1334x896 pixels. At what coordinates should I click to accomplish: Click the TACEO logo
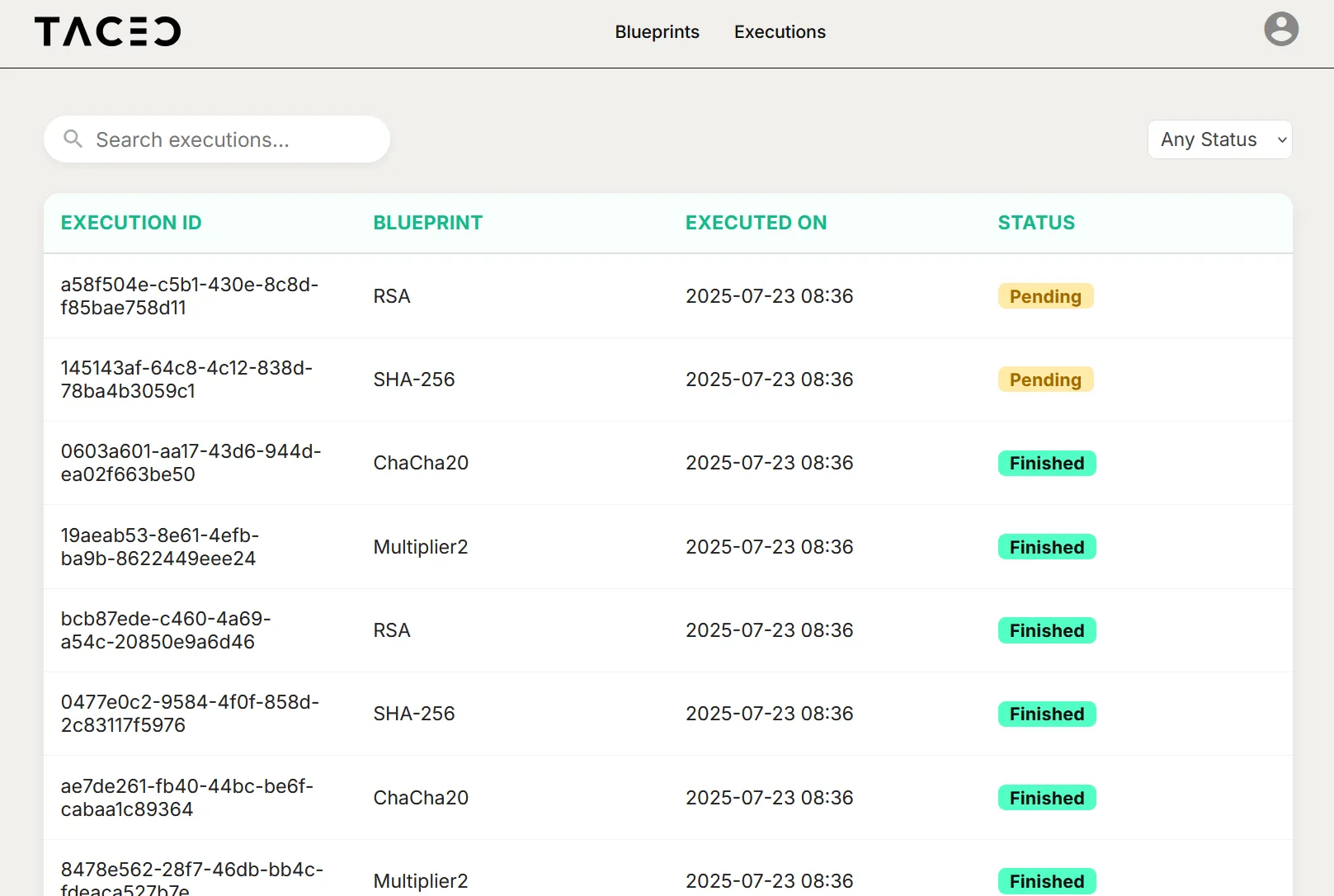[x=107, y=31]
